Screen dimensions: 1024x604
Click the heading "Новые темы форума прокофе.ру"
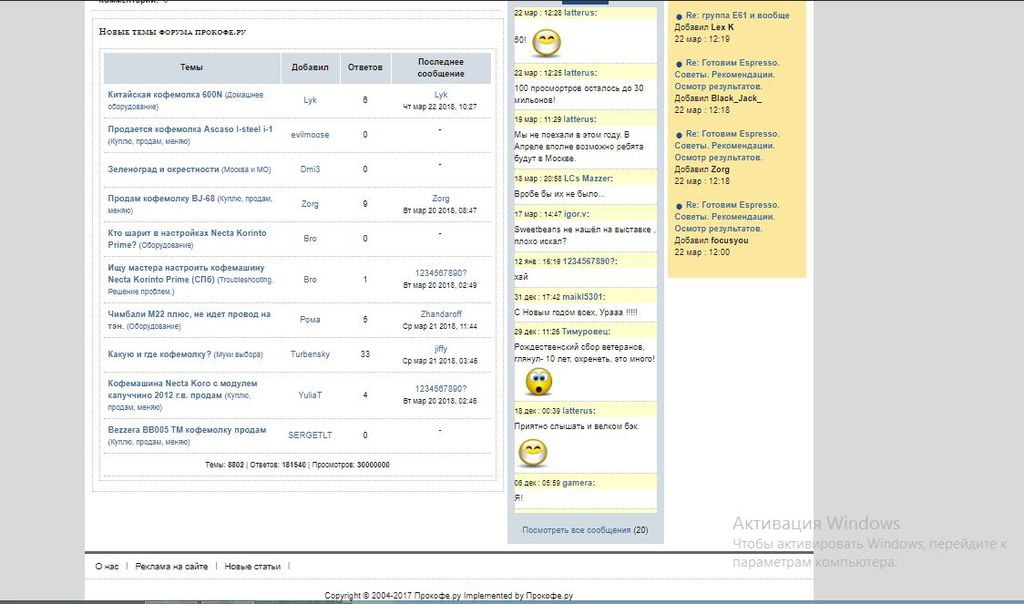pyautogui.click(x=172, y=31)
